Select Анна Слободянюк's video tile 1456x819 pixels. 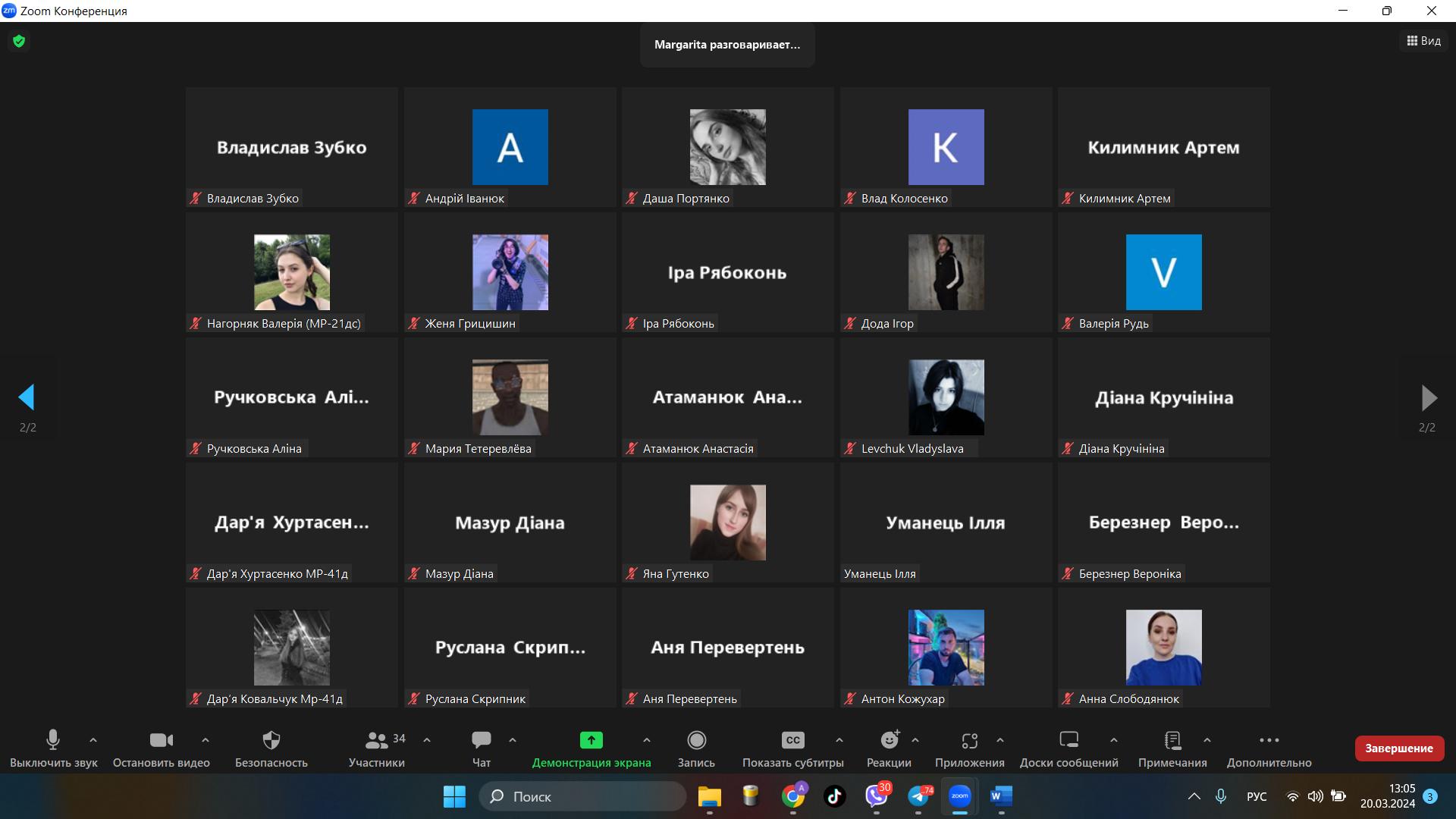(x=1163, y=648)
